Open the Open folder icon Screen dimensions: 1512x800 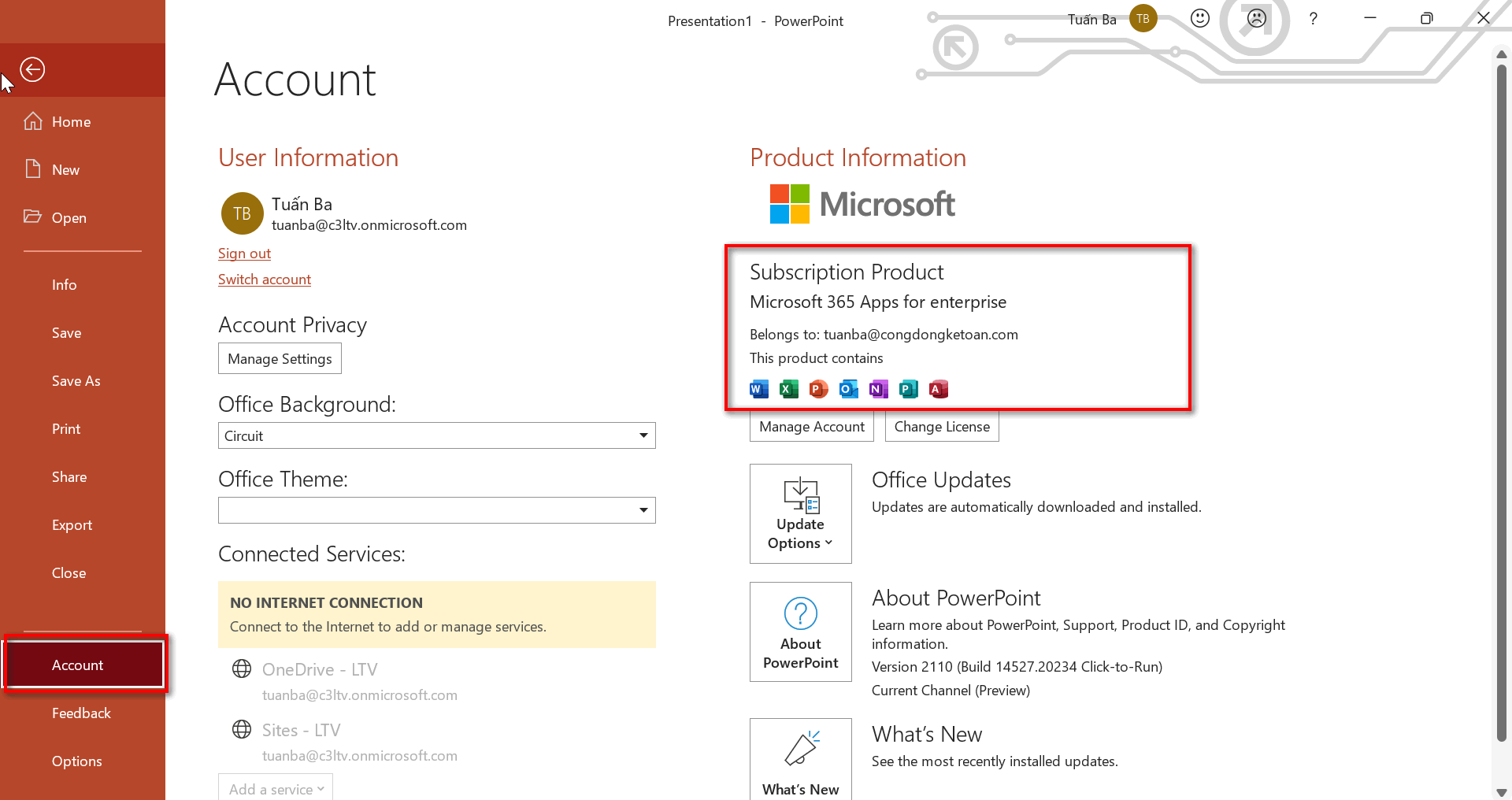[32, 217]
